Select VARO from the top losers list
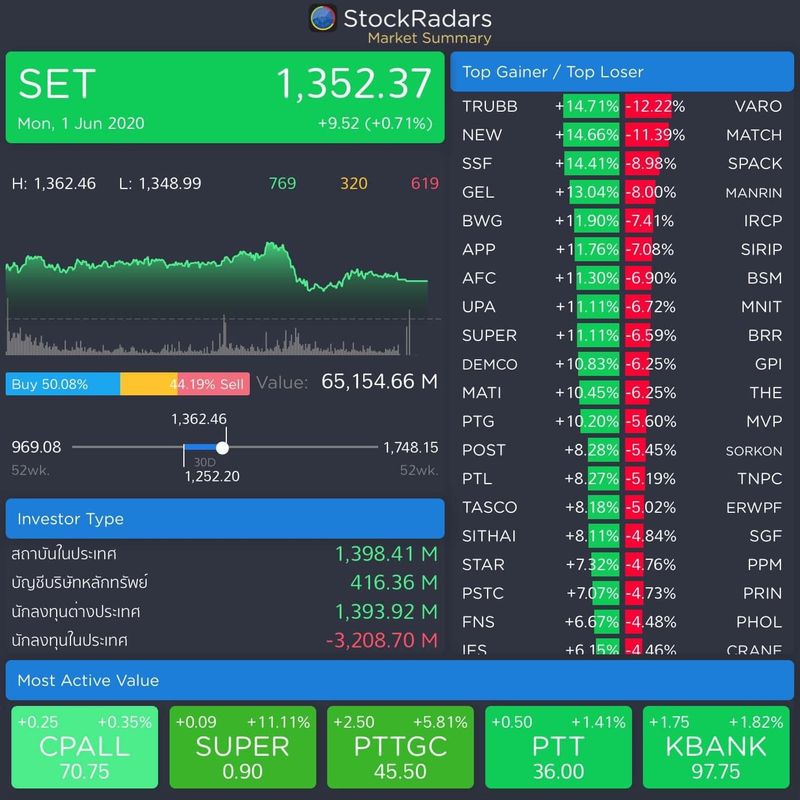Screen dimensions: 800x800 [759, 106]
